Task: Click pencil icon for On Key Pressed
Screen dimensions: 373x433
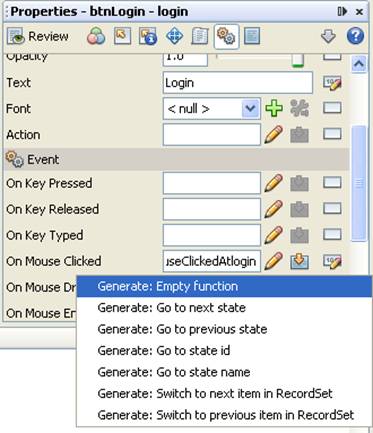Action: pos(274,183)
